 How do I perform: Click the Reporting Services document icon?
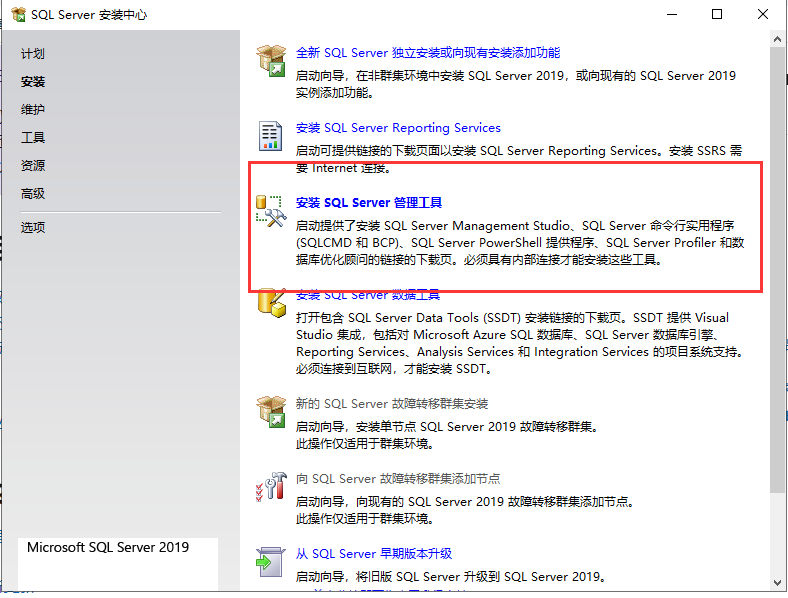[270, 136]
